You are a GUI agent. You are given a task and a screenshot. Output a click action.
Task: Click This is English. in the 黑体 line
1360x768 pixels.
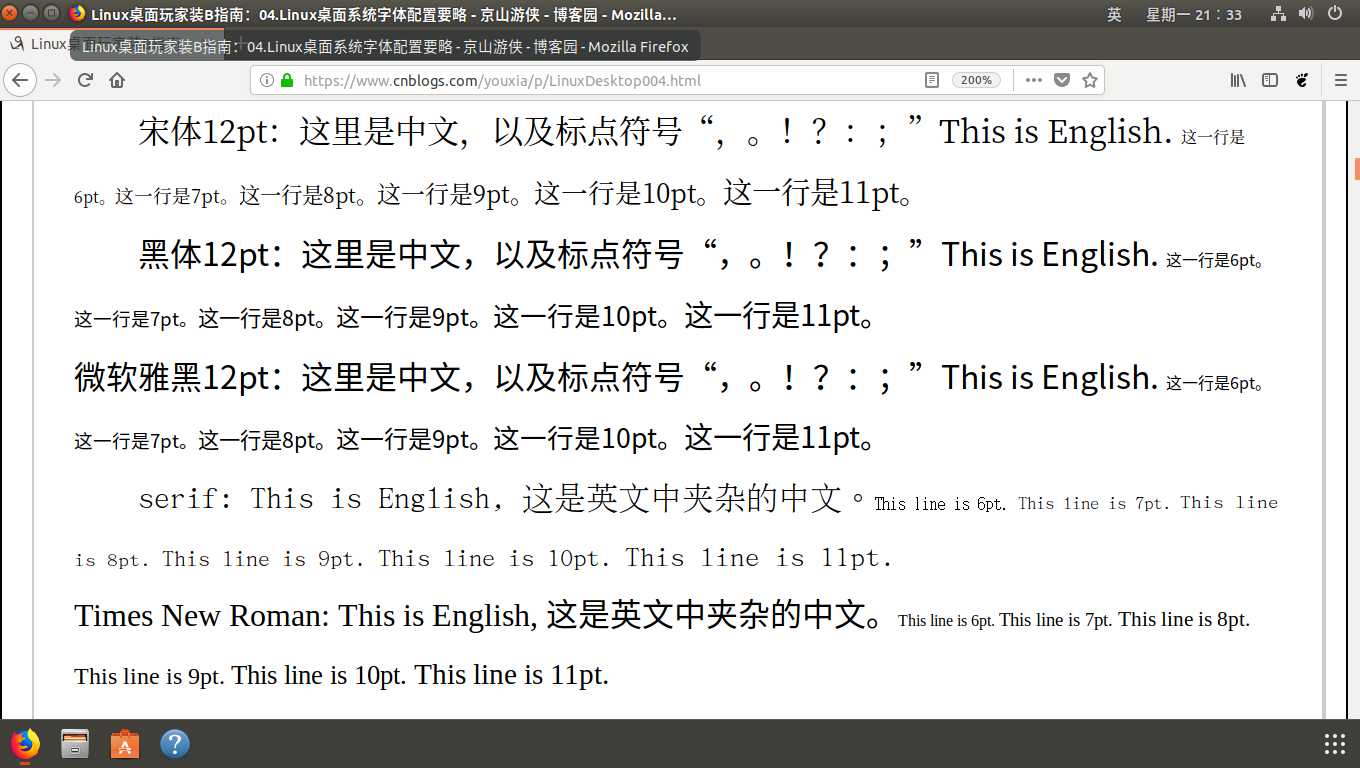pos(1050,255)
